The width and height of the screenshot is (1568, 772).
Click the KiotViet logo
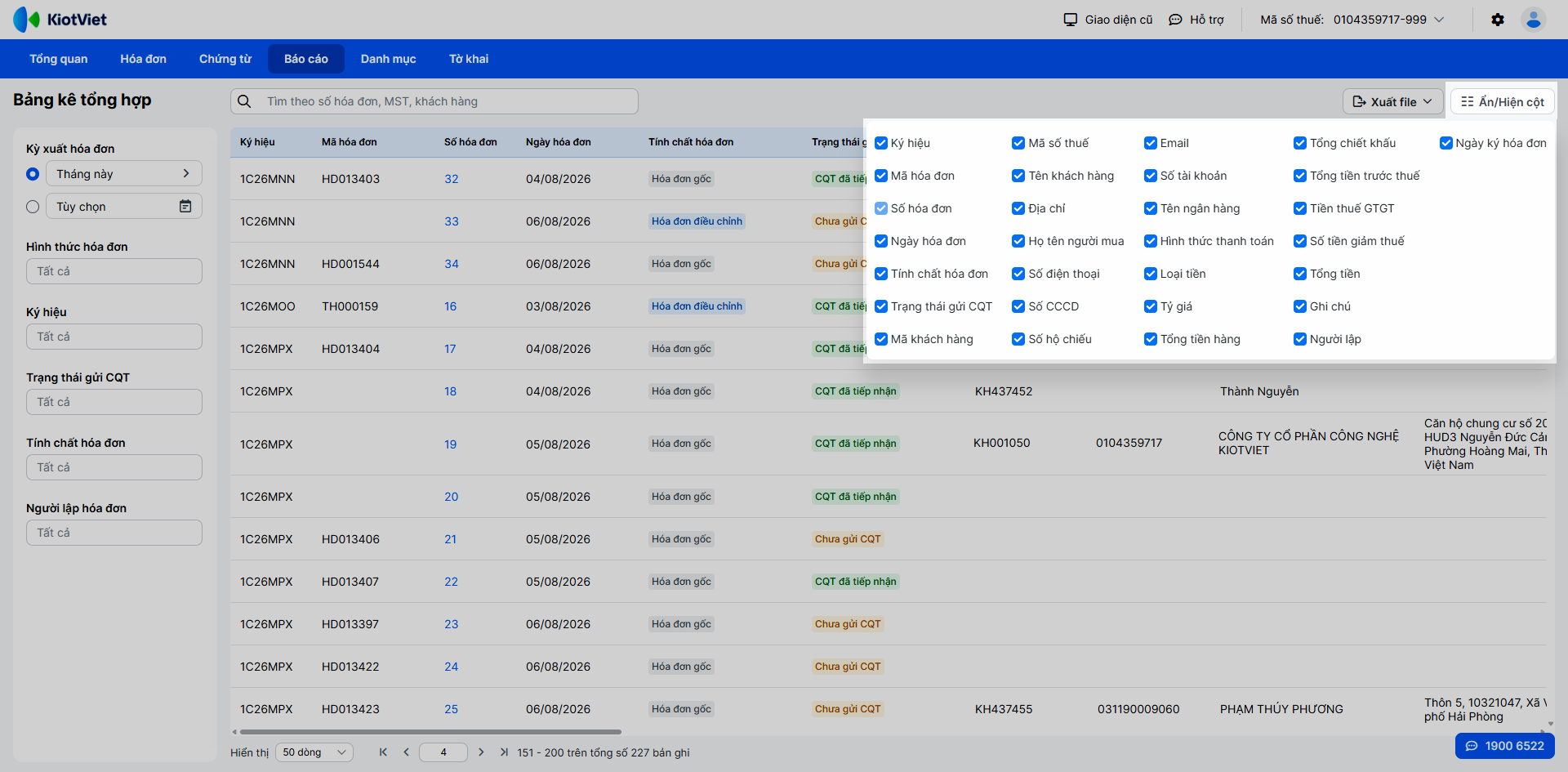(60, 20)
